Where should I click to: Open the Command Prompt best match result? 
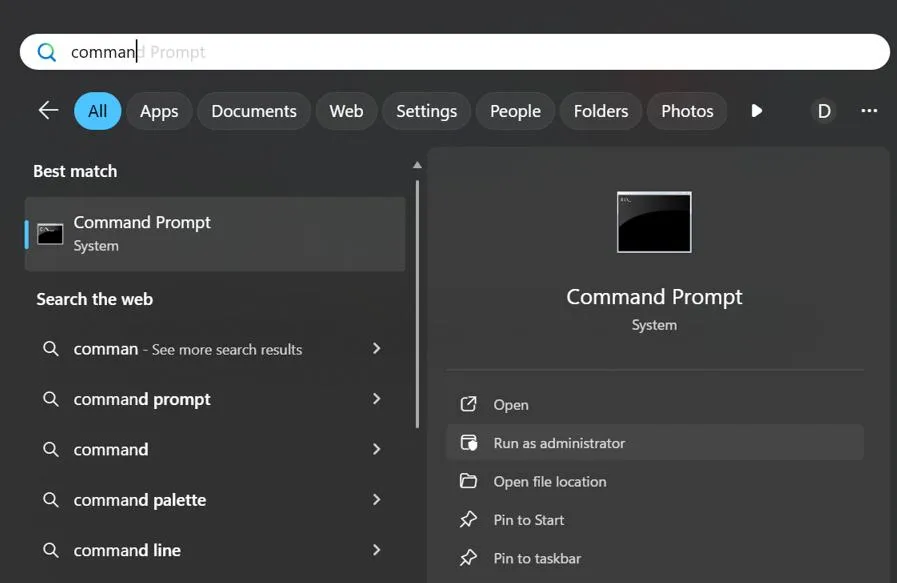click(x=215, y=234)
